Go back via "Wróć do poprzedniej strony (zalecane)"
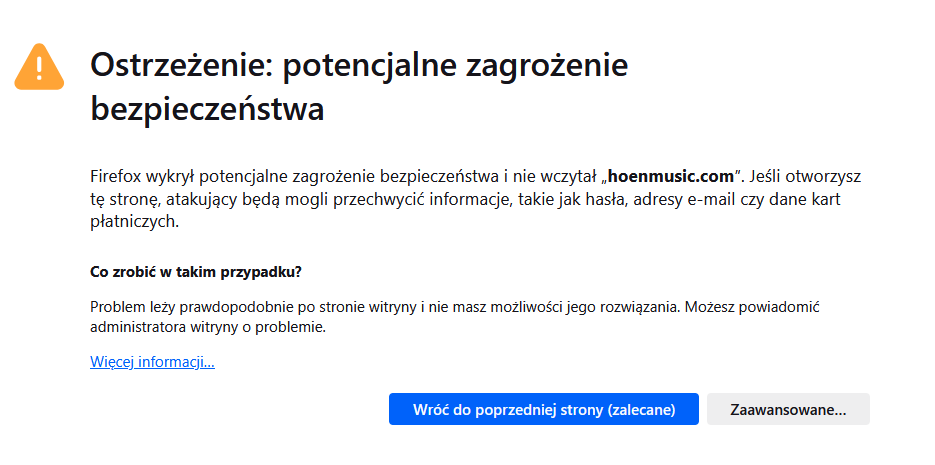935x465 pixels. click(544, 410)
